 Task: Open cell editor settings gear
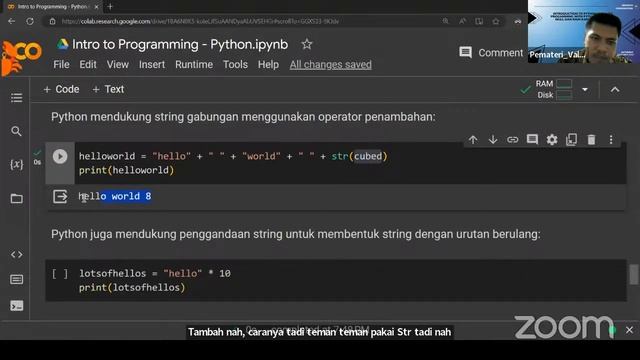(552, 140)
